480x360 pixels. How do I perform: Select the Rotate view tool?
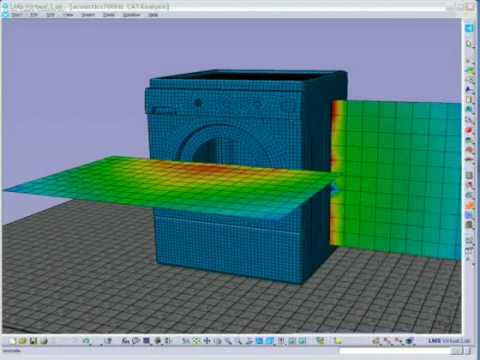(218, 341)
